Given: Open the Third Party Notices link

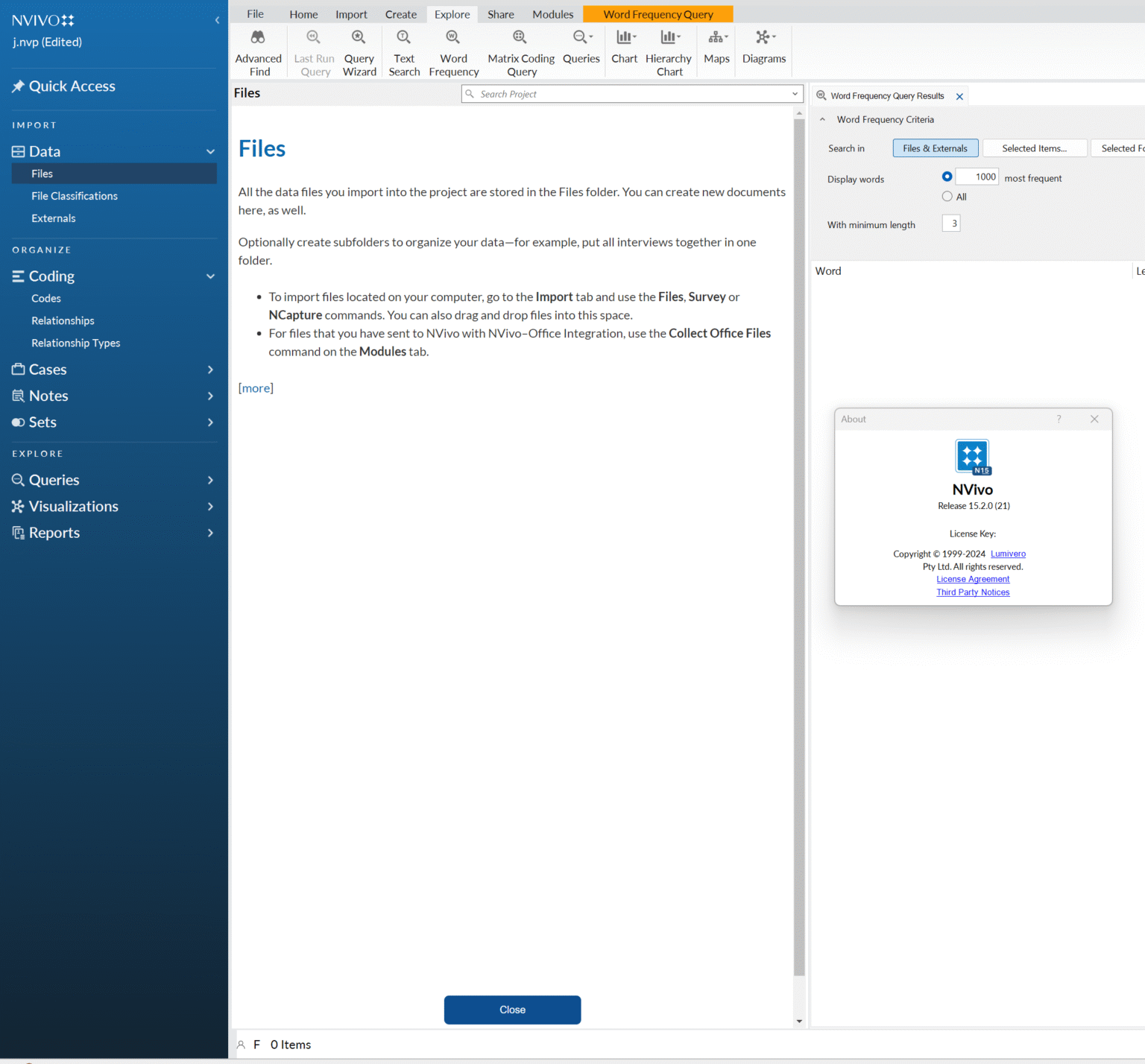Looking at the screenshot, I should click(x=973, y=592).
